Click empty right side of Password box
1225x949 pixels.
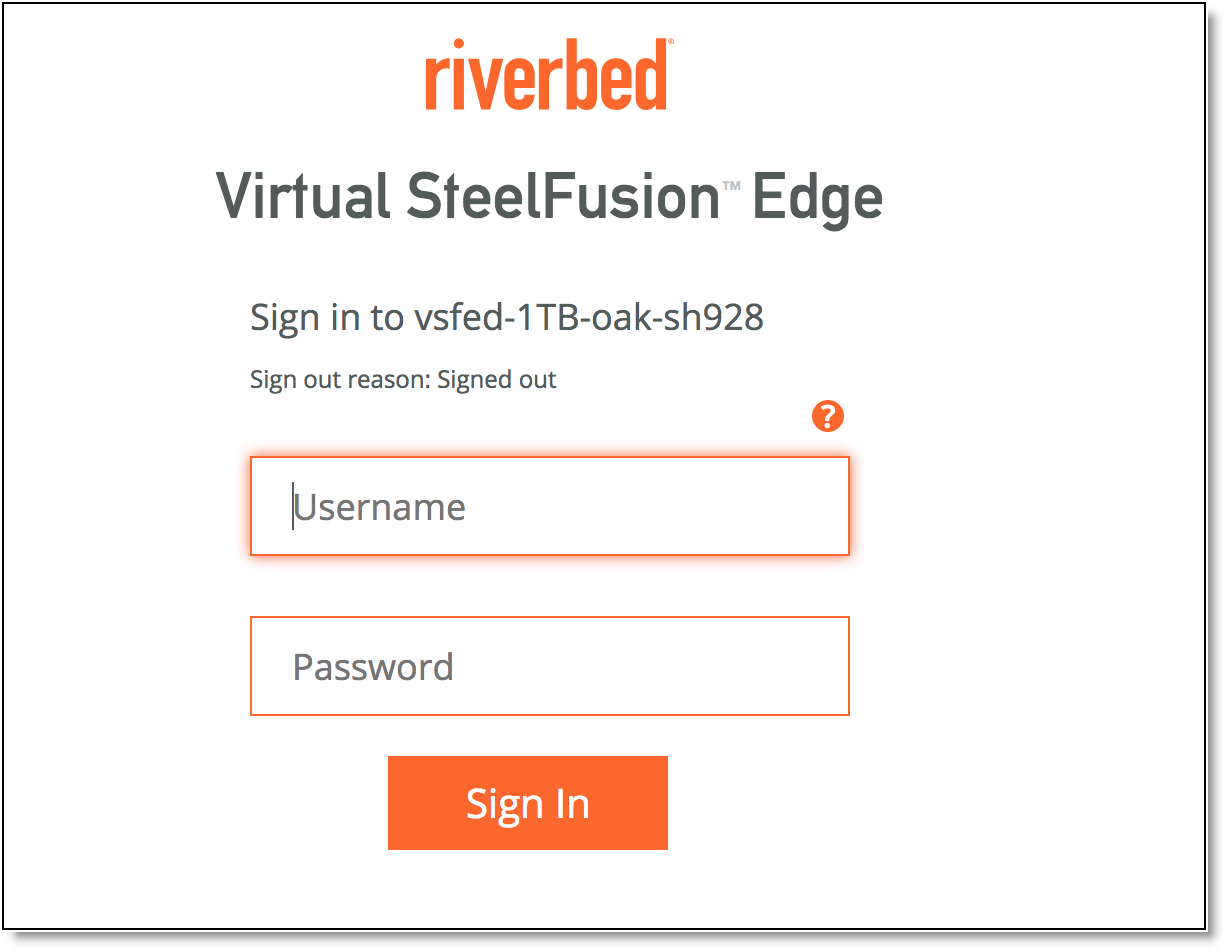tap(700, 666)
